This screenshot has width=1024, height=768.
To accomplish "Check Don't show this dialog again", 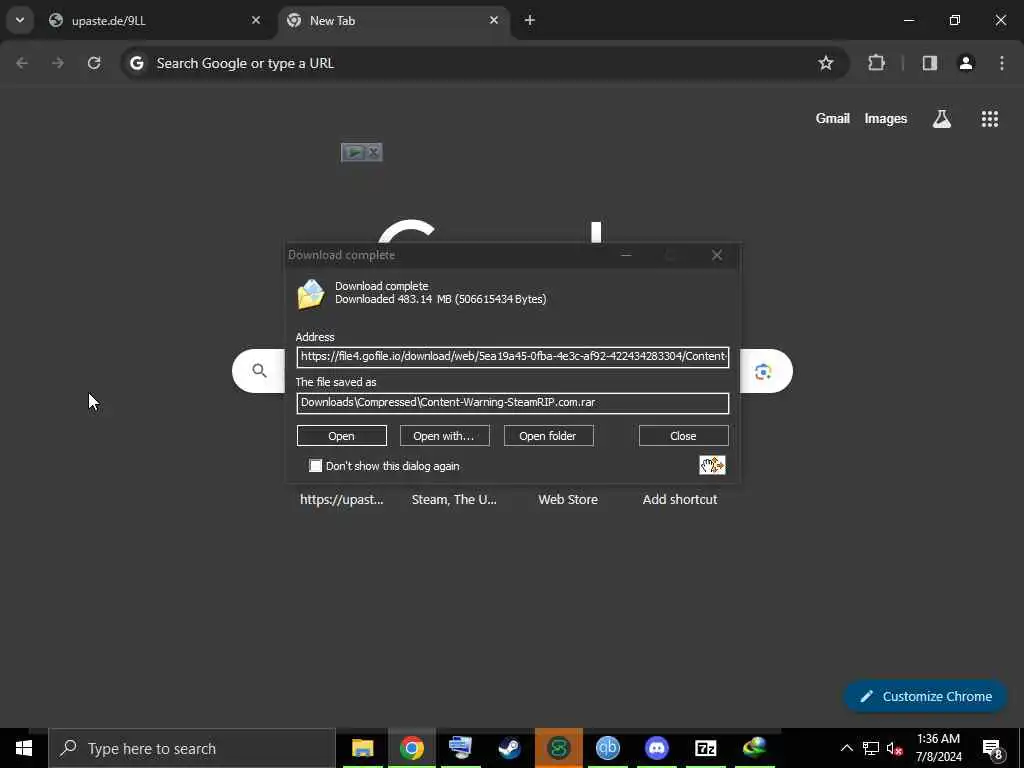I will pyautogui.click(x=315, y=466).
